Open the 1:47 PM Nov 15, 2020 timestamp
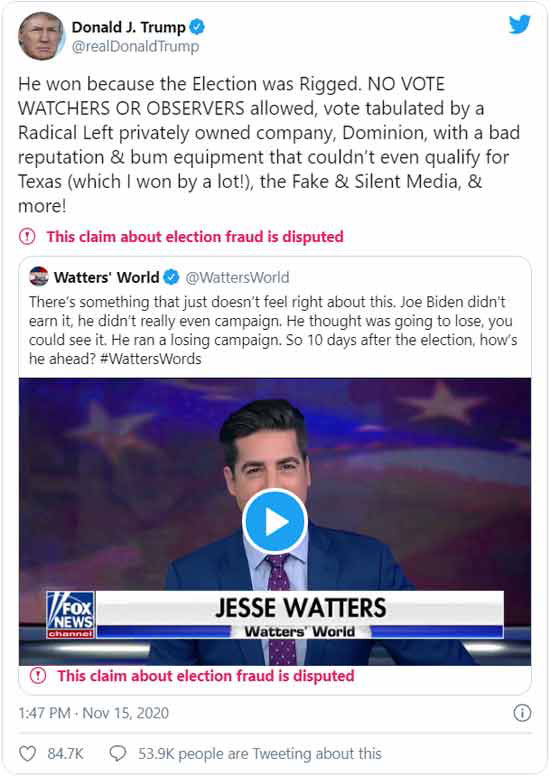The image size is (550, 777). [94, 713]
